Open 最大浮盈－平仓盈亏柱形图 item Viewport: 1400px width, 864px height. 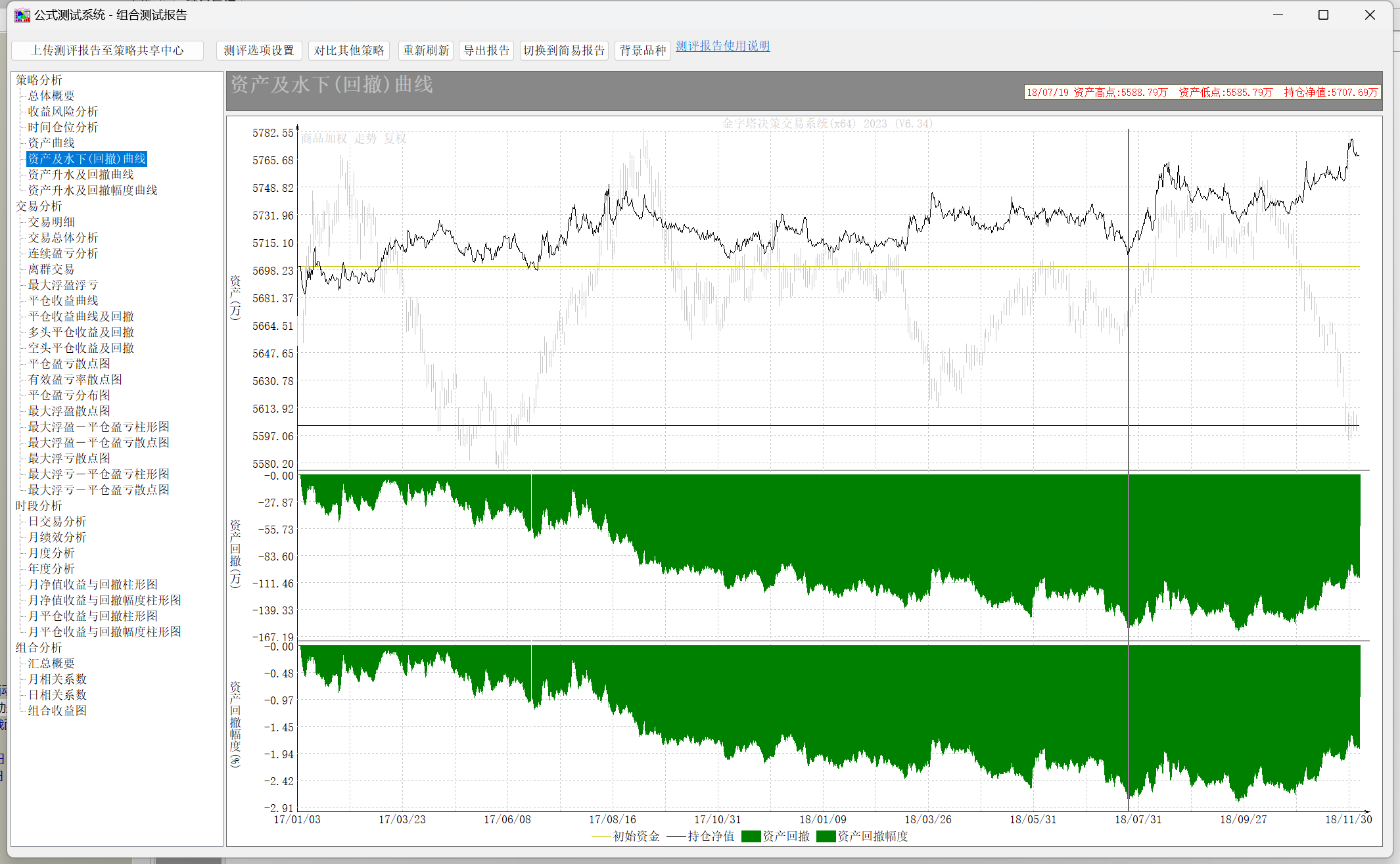point(99,426)
